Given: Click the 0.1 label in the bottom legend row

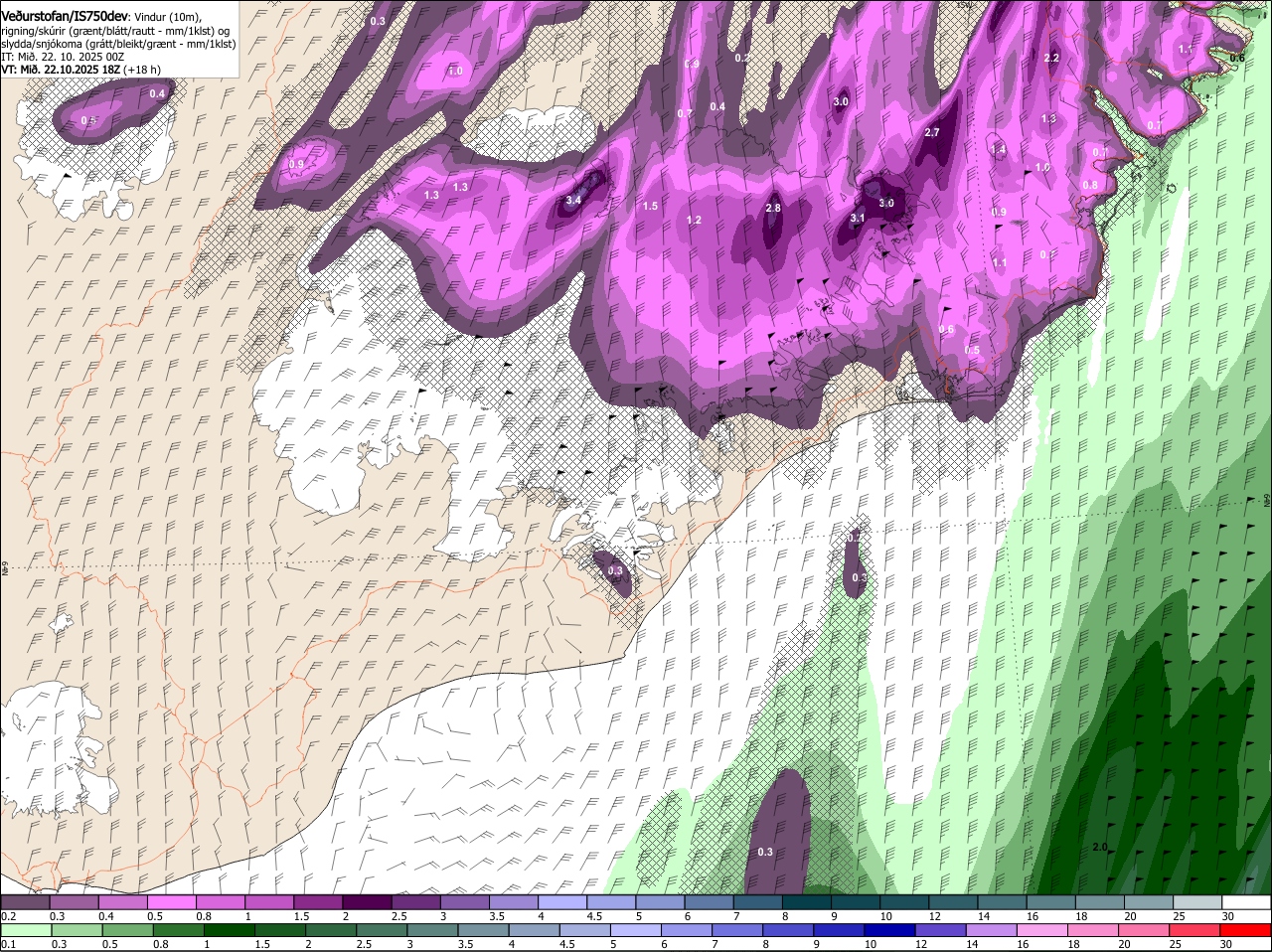Looking at the screenshot, I should click(8, 944).
